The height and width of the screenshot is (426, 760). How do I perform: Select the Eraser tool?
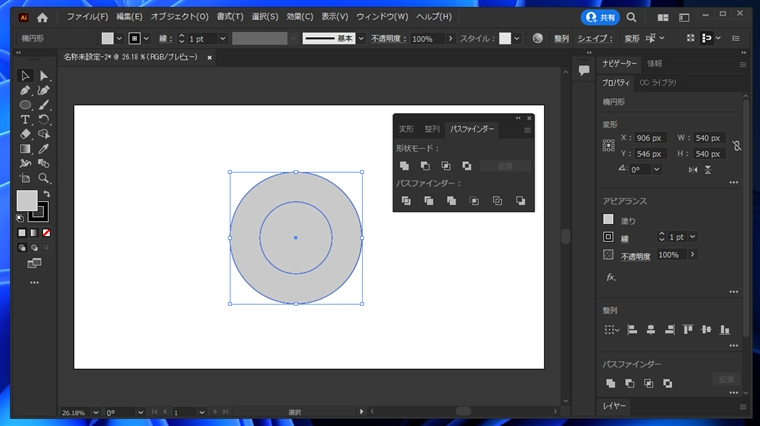[x=25, y=134]
